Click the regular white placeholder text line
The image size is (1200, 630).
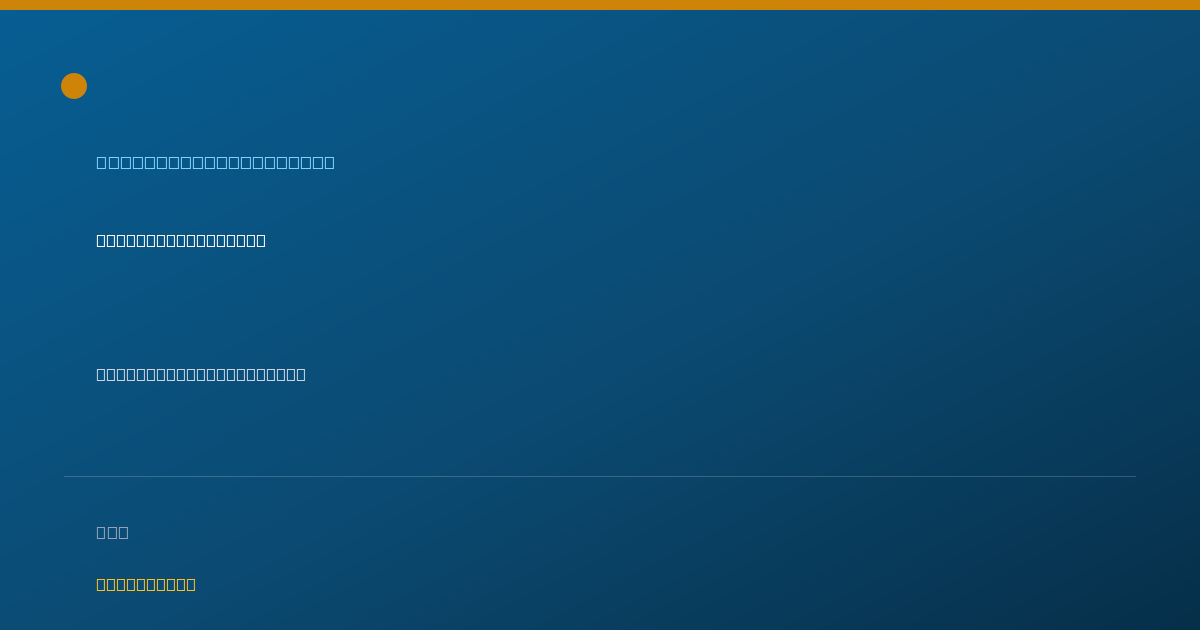tap(201, 374)
